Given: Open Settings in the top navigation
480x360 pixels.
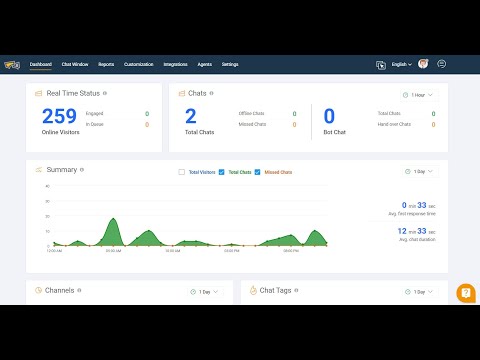Looking at the screenshot, I should [x=230, y=64].
